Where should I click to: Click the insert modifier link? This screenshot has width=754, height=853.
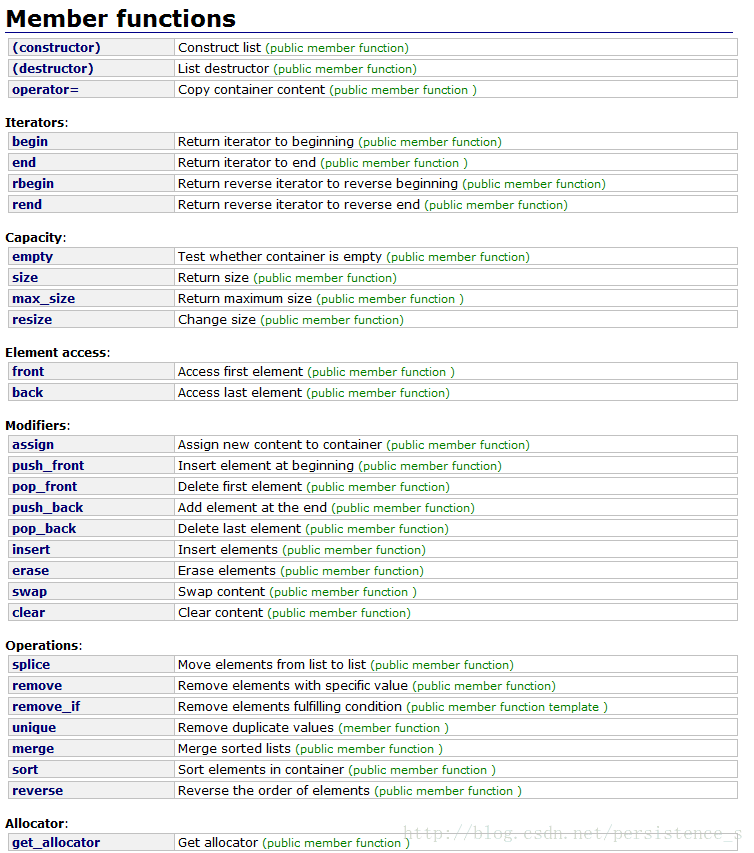pos(31,549)
